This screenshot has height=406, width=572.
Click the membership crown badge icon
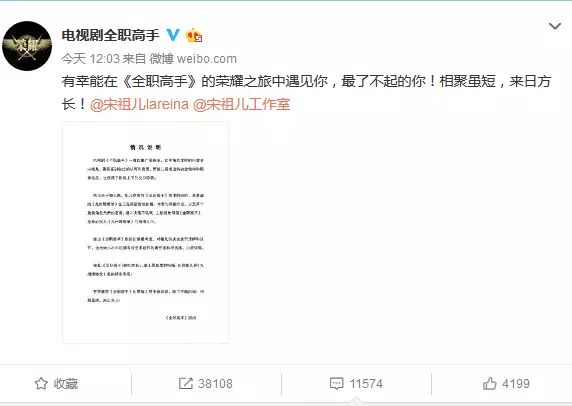tap(194, 35)
